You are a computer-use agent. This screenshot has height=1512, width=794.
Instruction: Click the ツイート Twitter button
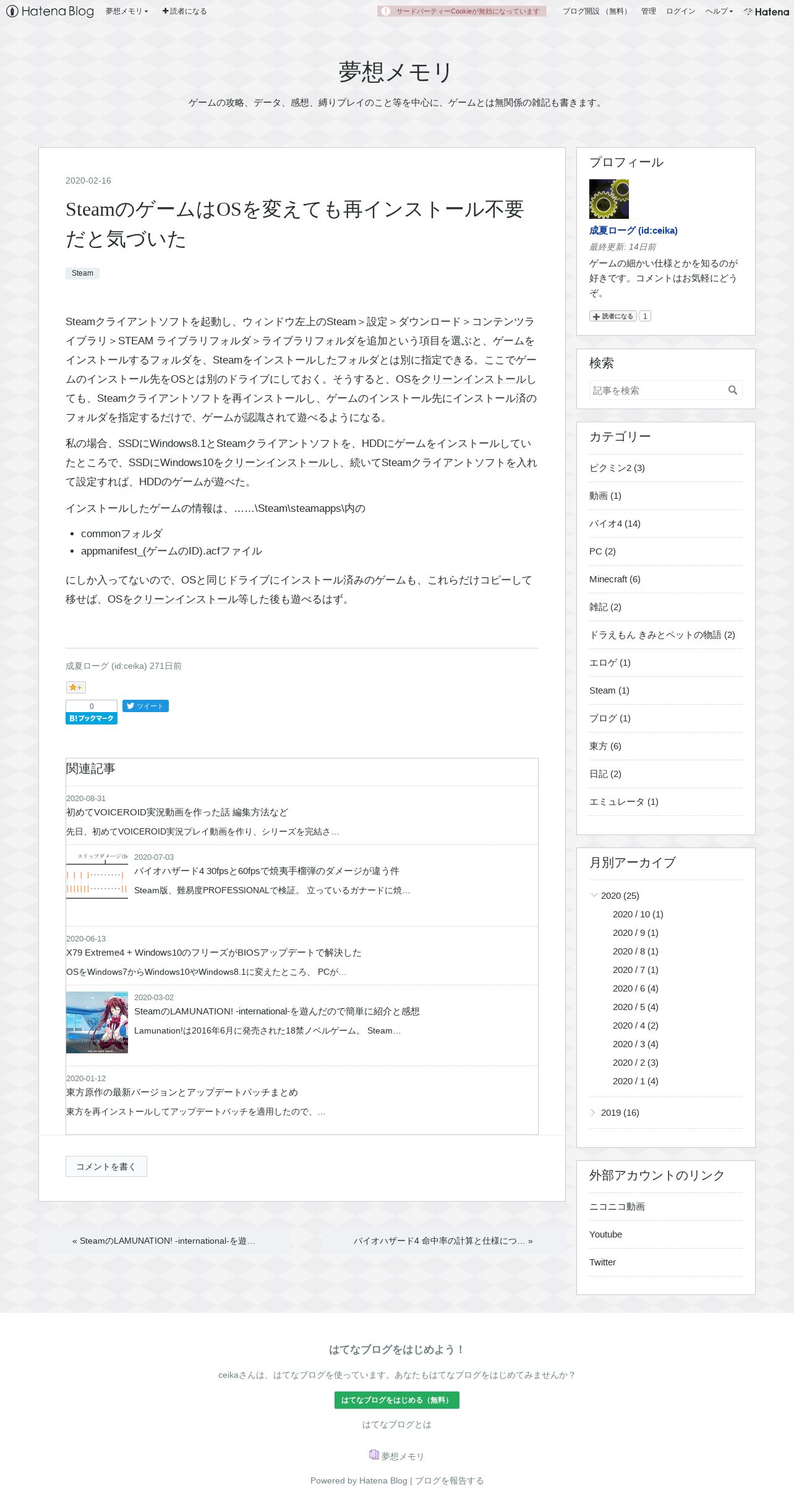[145, 706]
